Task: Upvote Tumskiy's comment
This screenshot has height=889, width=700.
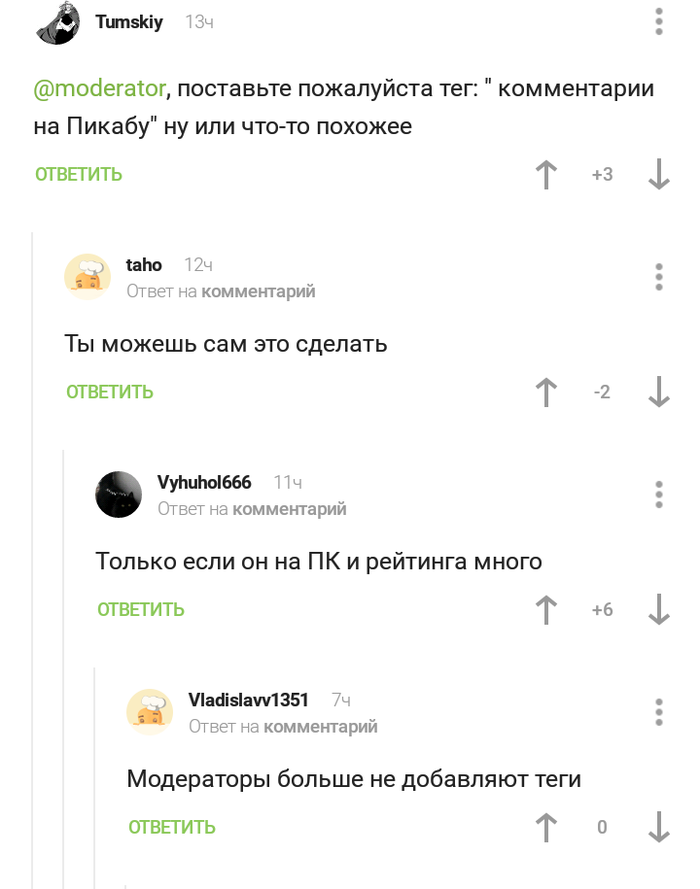Action: click(x=546, y=175)
